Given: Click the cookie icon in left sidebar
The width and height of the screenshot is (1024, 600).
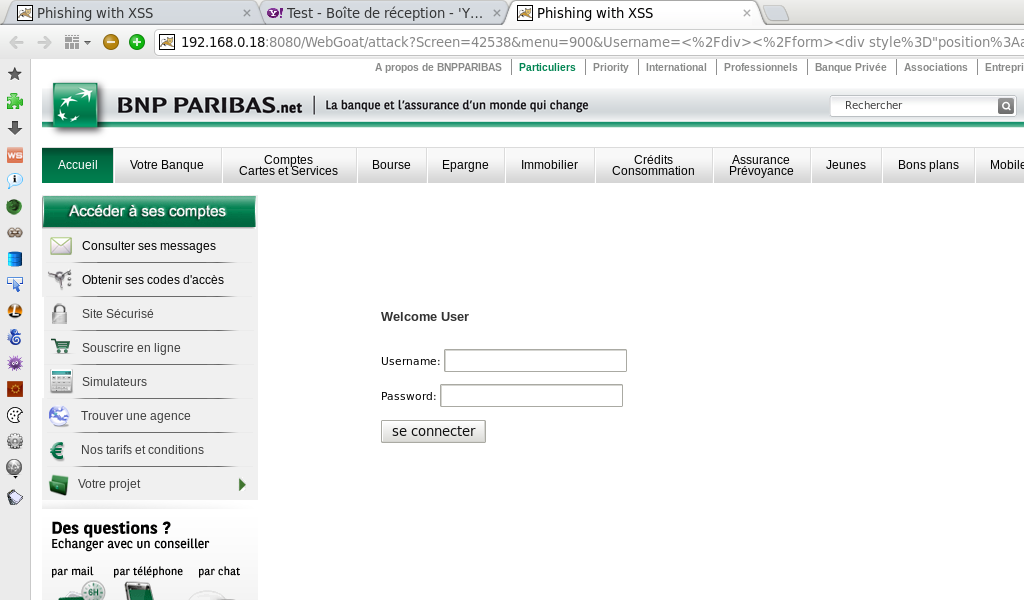Looking at the screenshot, I should [14, 415].
